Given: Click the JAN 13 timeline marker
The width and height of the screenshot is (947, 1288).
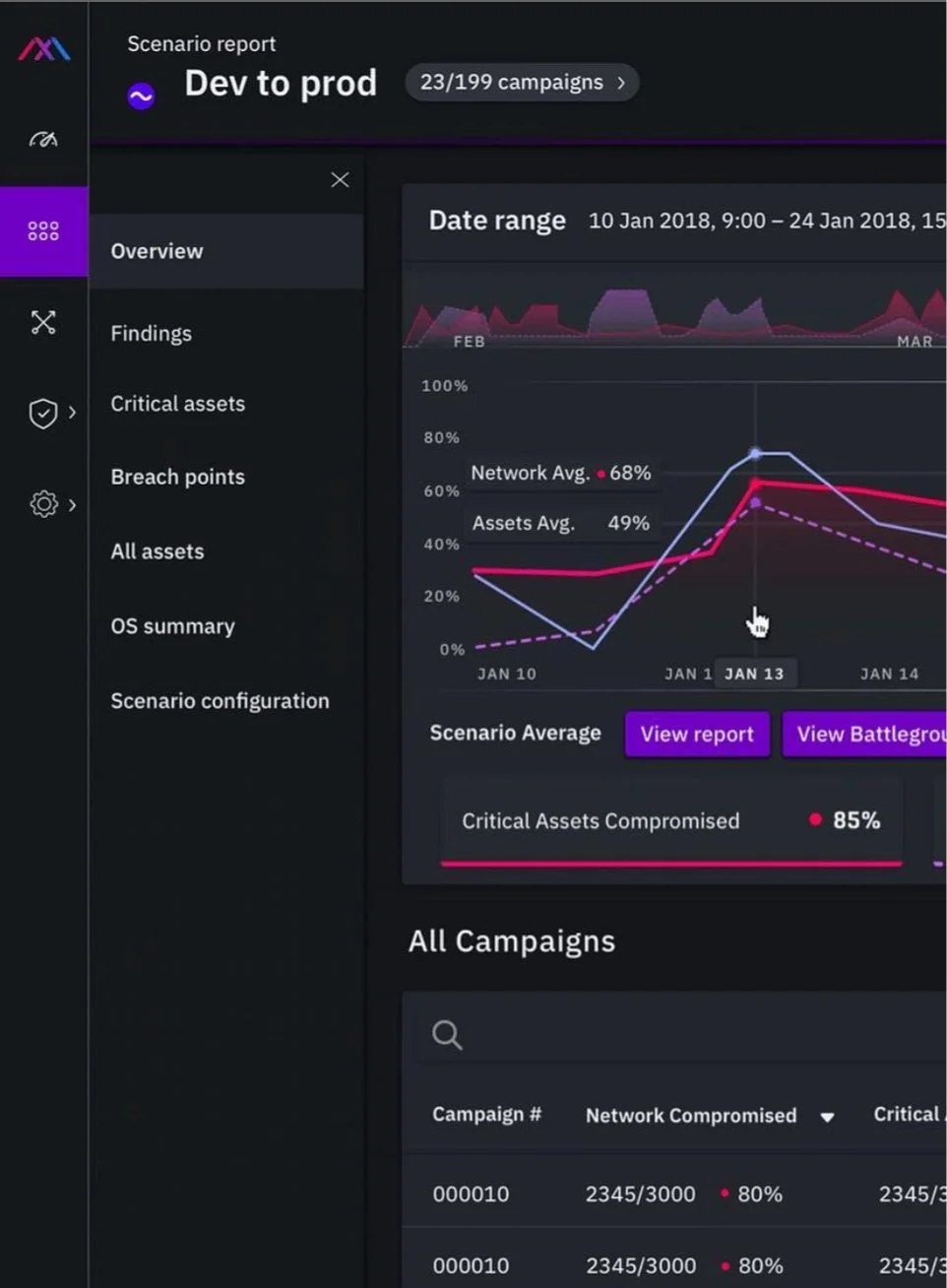Looking at the screenshot, I should pyautogui.click(x=754, y=674).
